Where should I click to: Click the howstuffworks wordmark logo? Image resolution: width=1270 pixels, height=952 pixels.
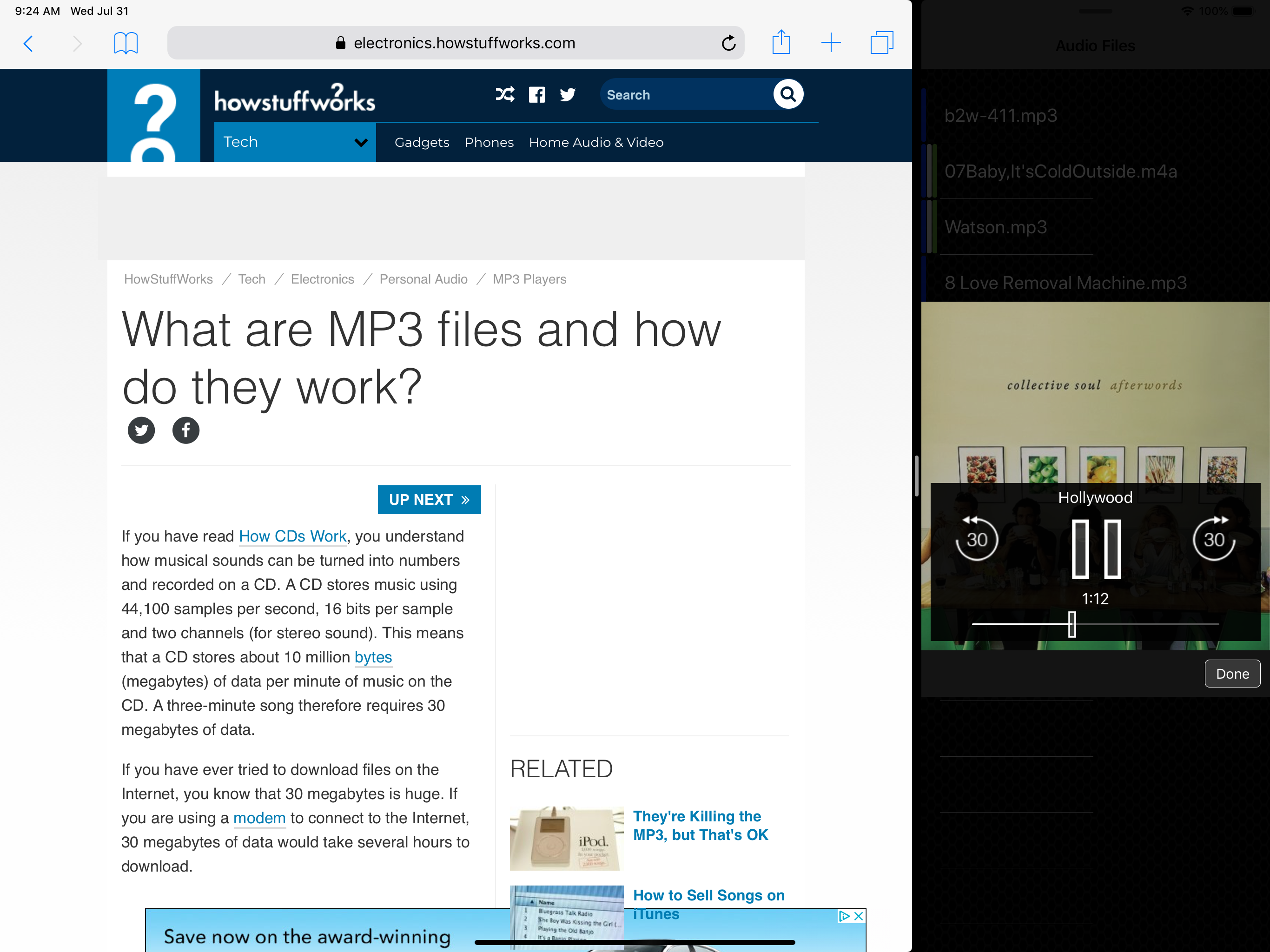[x=295, y=98]
